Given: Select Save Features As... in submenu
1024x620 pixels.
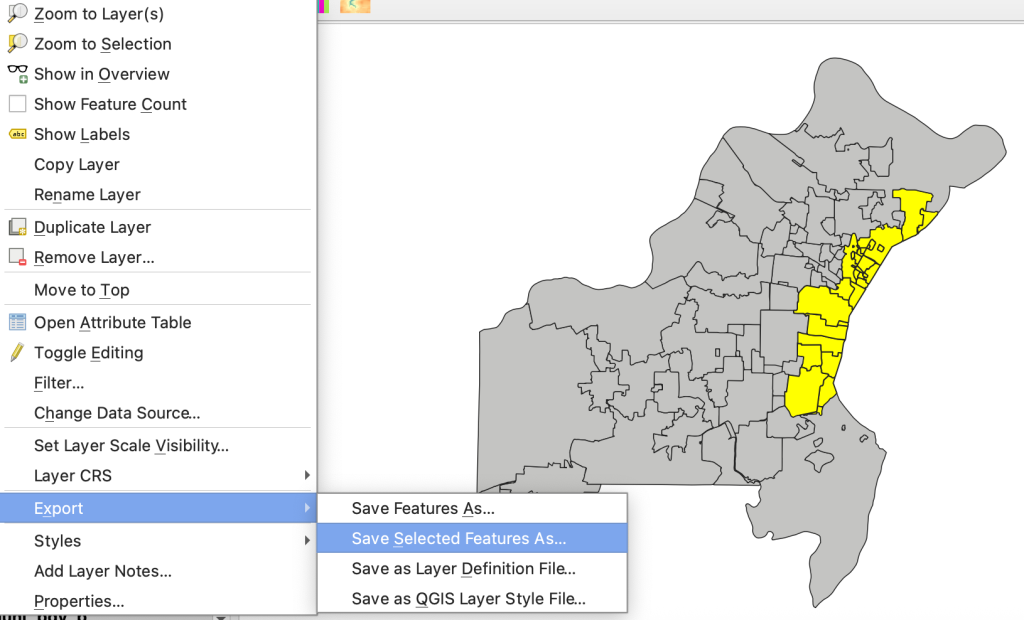Looking at the screenshot, I should [423, 508].
